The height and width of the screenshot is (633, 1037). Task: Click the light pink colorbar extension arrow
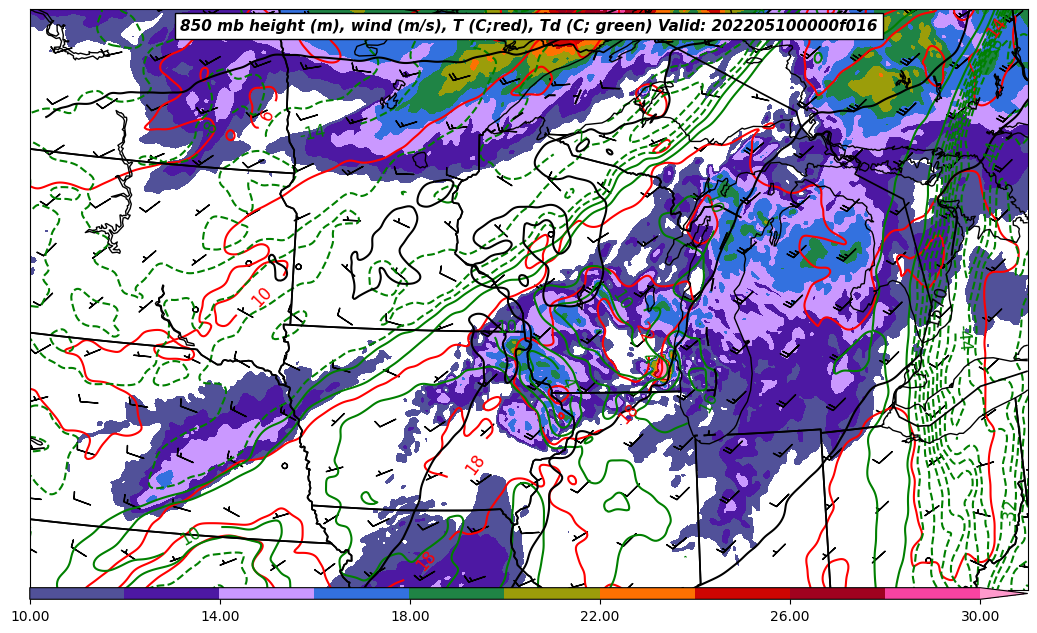pyautogui.click(x=1002, y=593)
